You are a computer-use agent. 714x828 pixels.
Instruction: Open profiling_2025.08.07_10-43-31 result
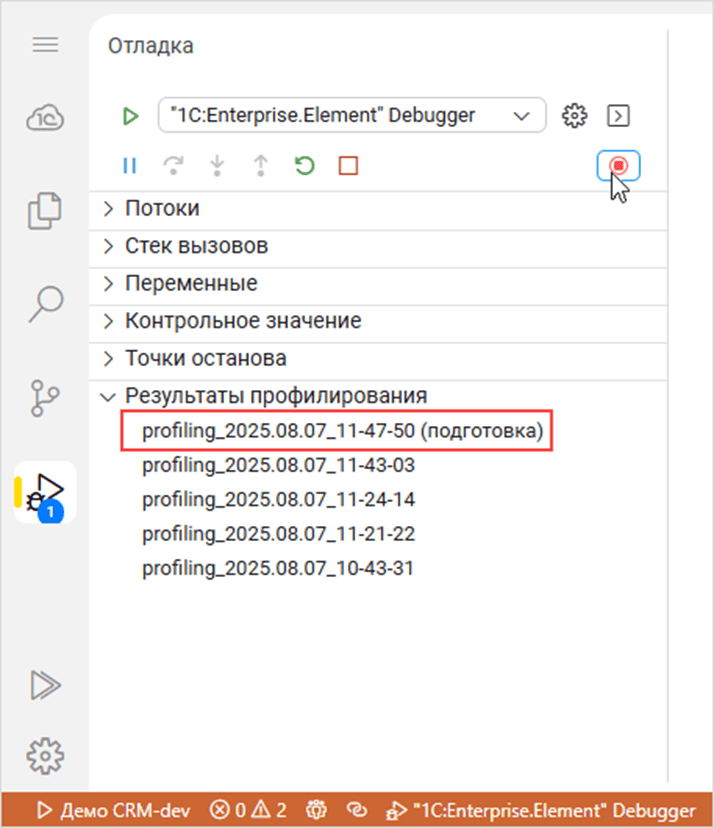(278, 569)
